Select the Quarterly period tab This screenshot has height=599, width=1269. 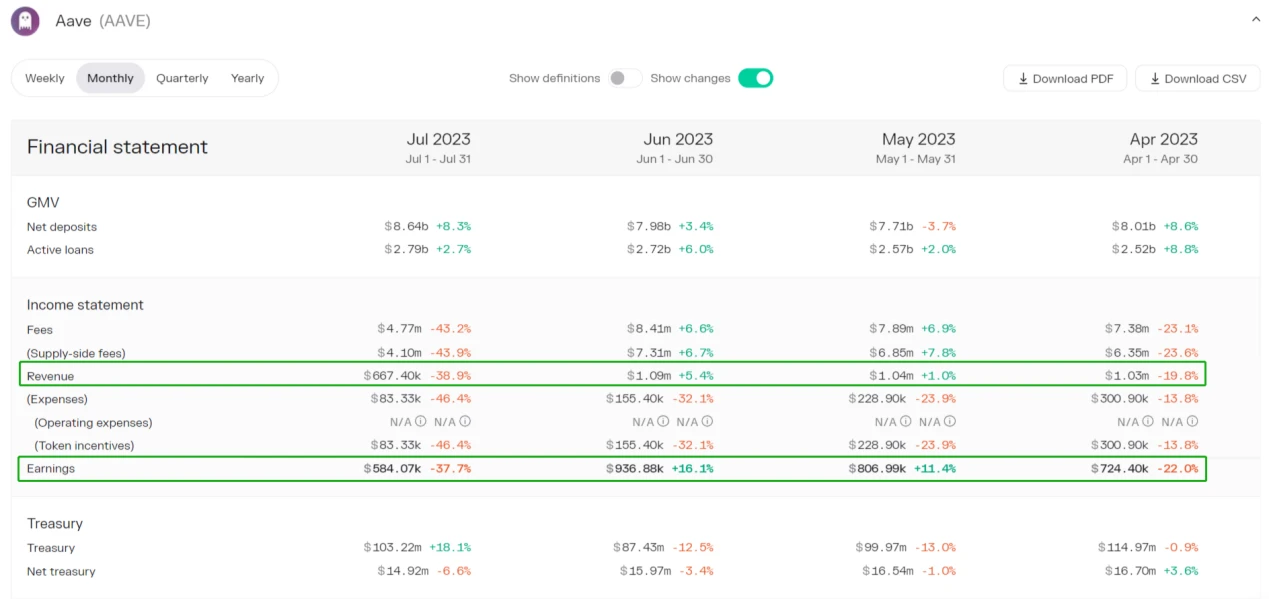click(x=182, y=78)
